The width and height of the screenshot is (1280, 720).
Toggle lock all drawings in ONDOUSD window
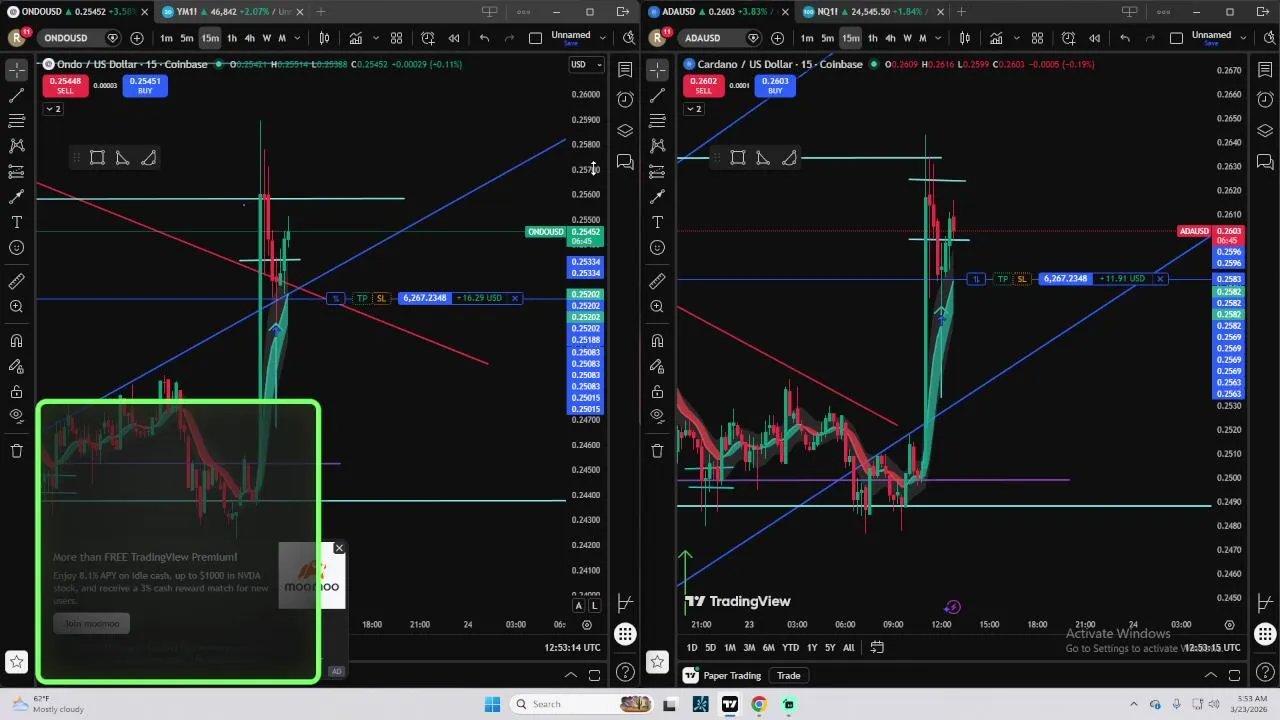(16, 391)
